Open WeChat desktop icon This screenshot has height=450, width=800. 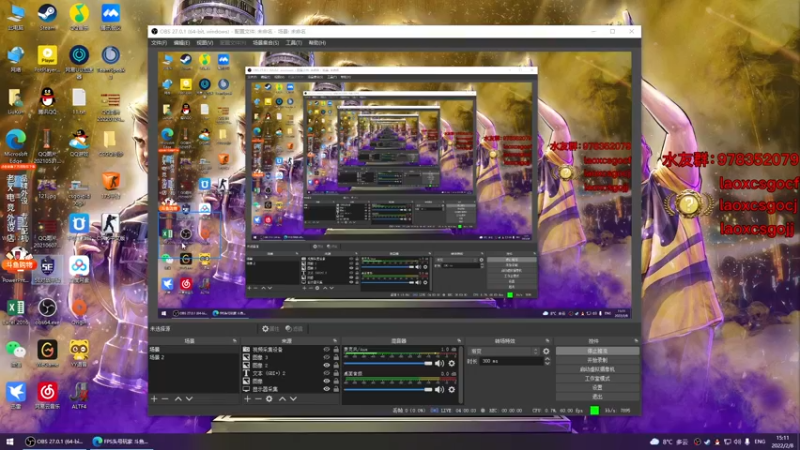16,353
